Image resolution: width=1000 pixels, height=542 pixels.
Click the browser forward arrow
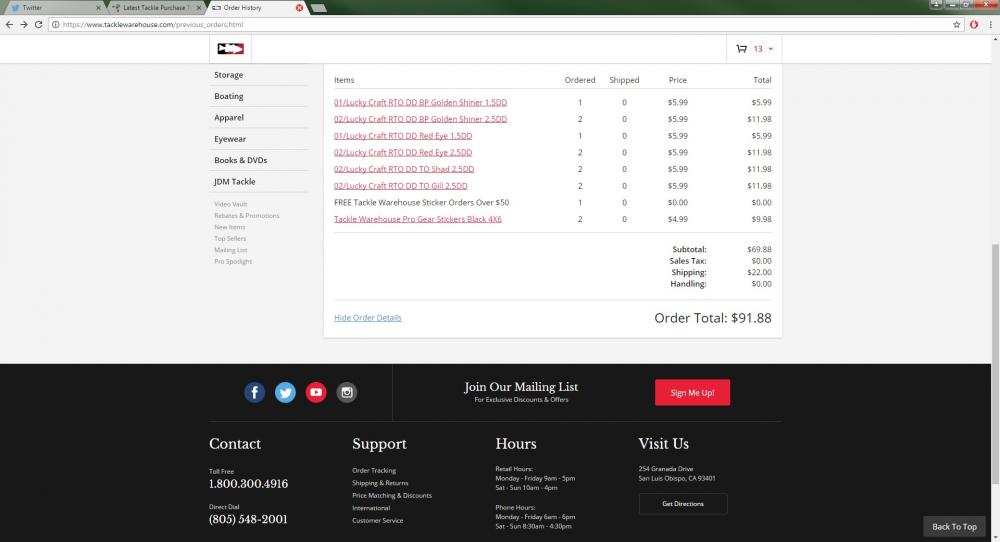(24, 24)
